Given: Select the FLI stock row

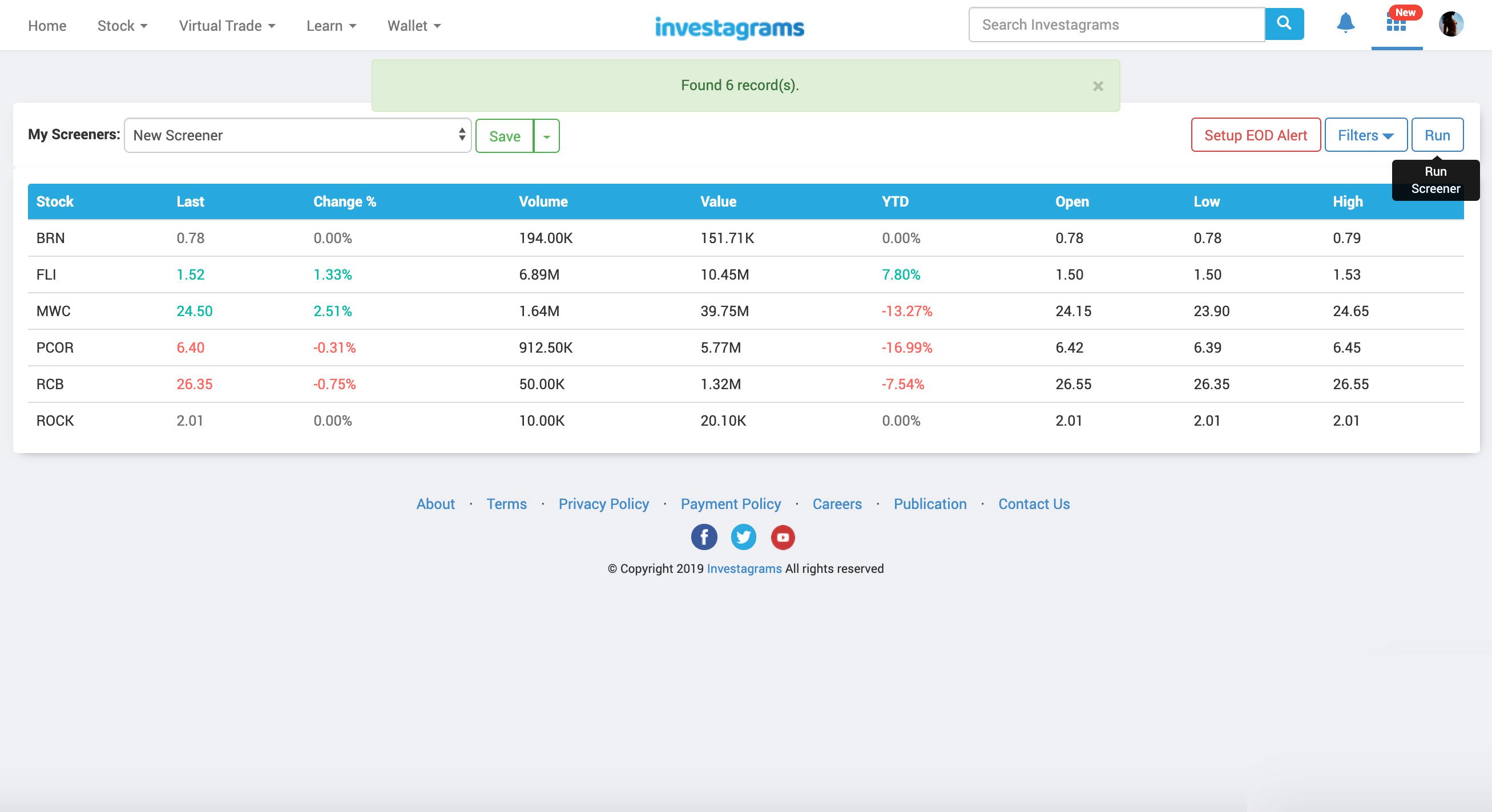Looking at the screenshot, I should click(x=745, y=274).
